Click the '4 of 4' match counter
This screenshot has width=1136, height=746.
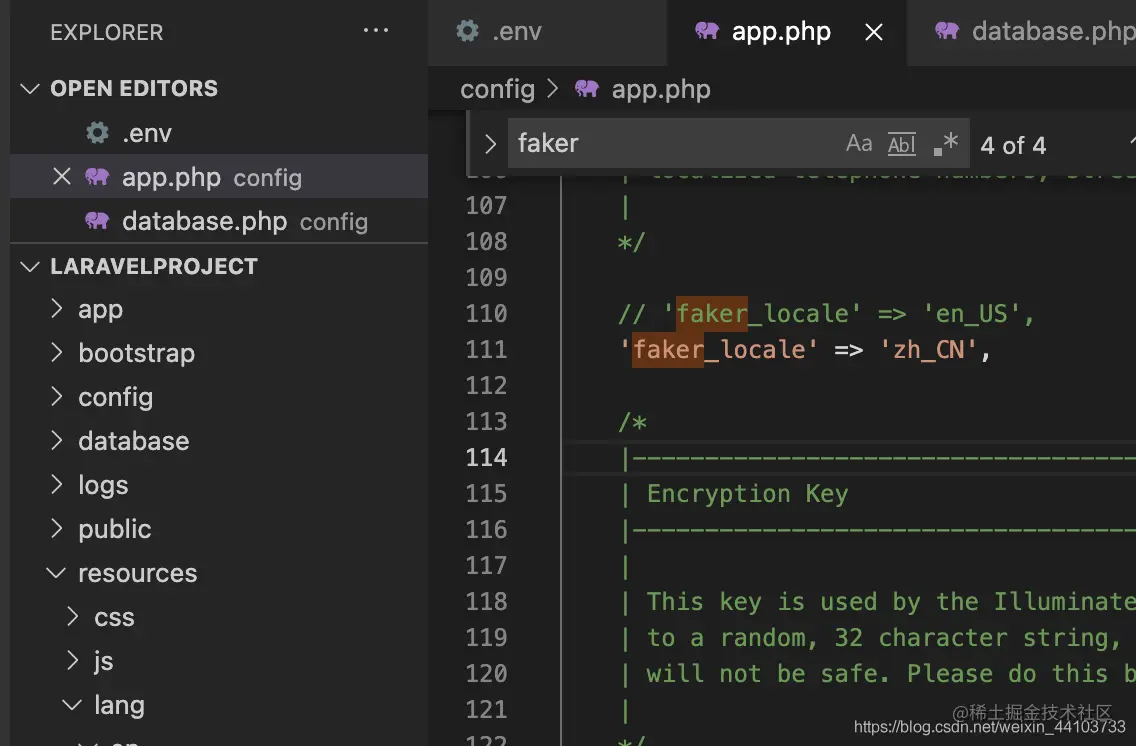[x=1013, y=145]
